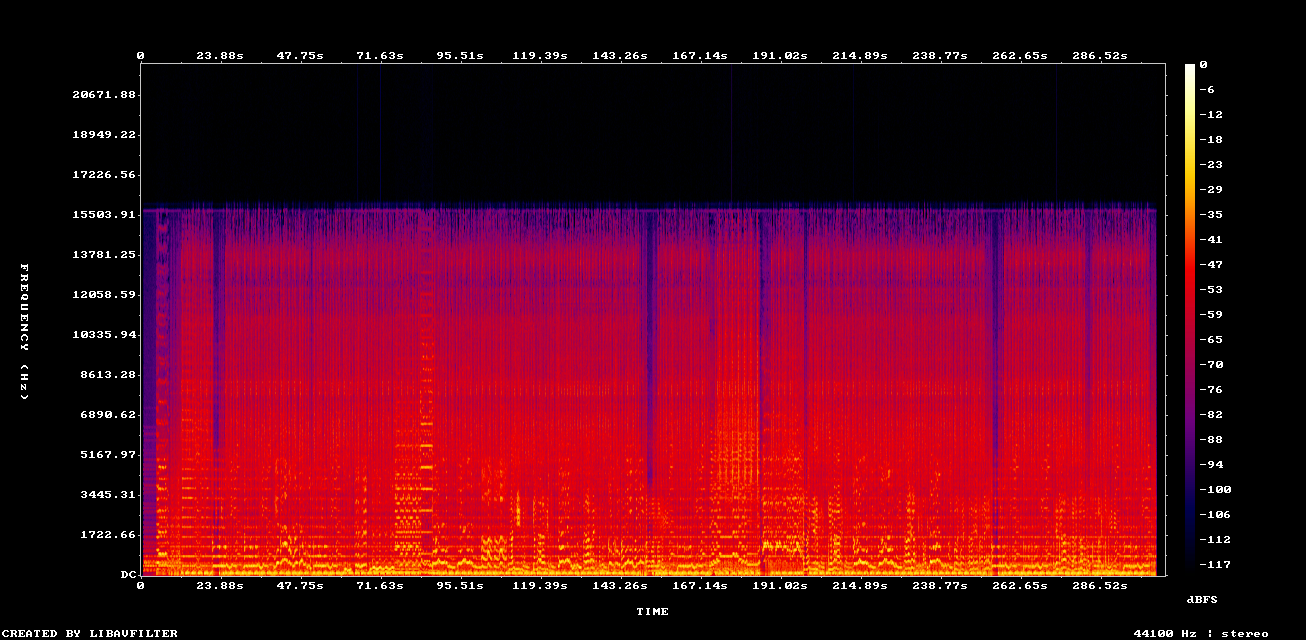Click 238.77s on the top time axis
Image resolution: width=1306 pixels, height=640 pixels.
point(938,56)
